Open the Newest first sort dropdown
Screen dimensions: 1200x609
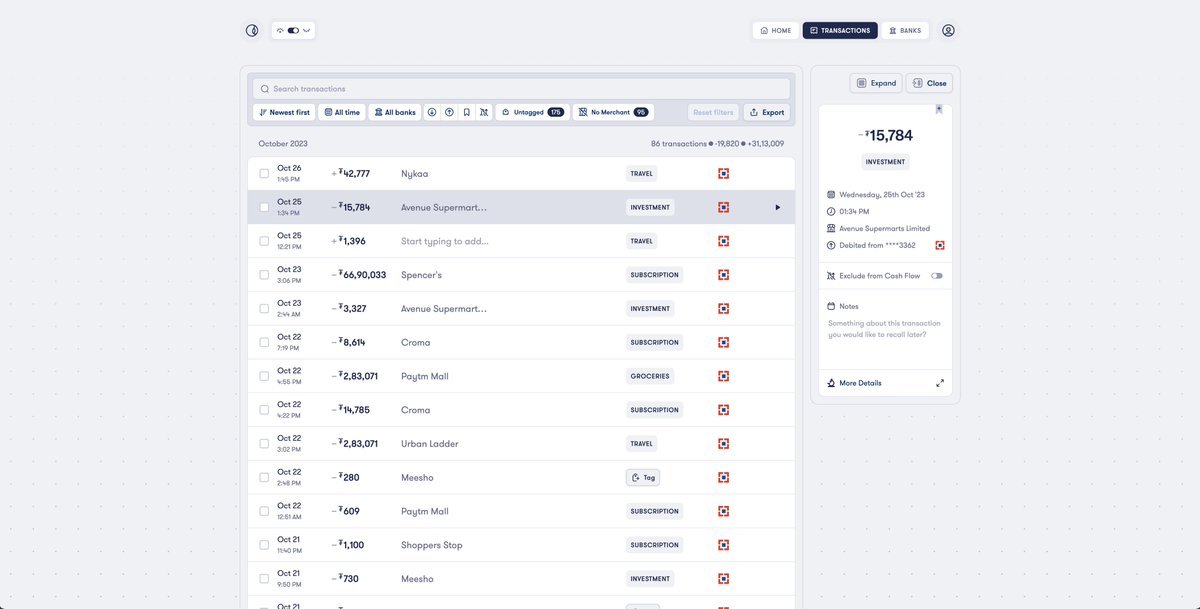pyautogui.click(x=285, y=113)
